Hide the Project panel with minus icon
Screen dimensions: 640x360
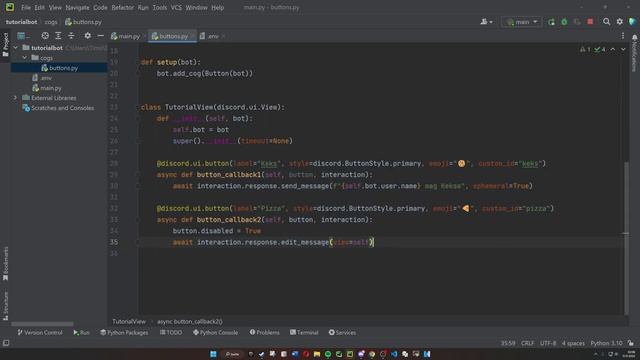[x=100, y=36]
